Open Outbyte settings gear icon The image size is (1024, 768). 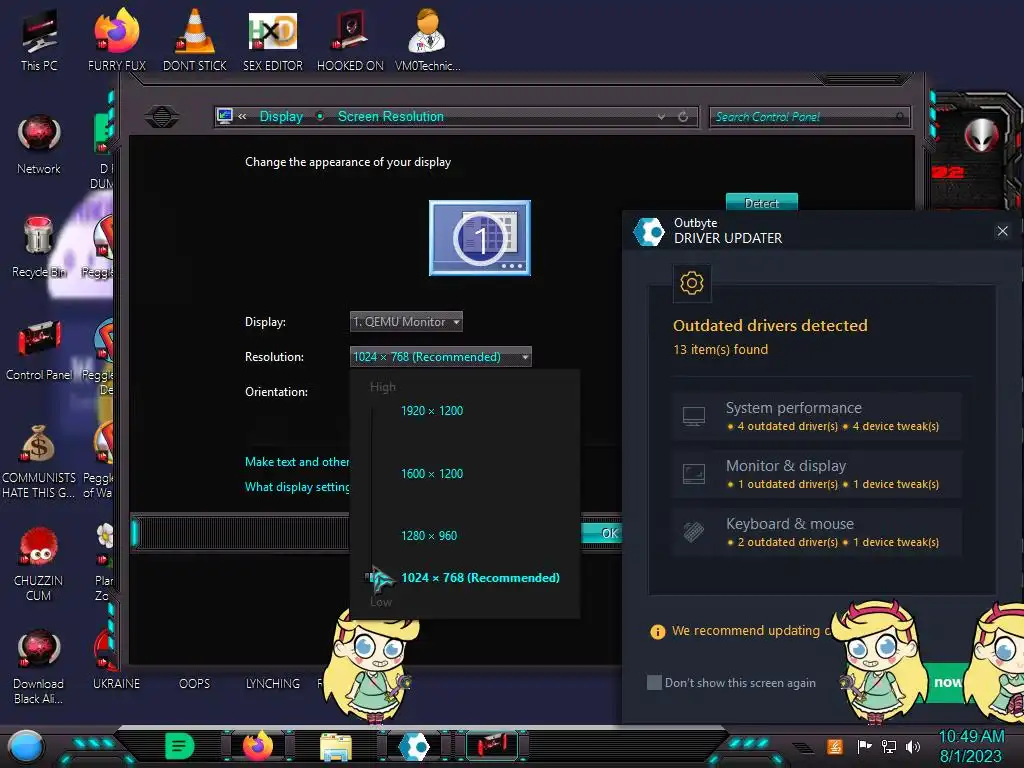coord(692,283)
